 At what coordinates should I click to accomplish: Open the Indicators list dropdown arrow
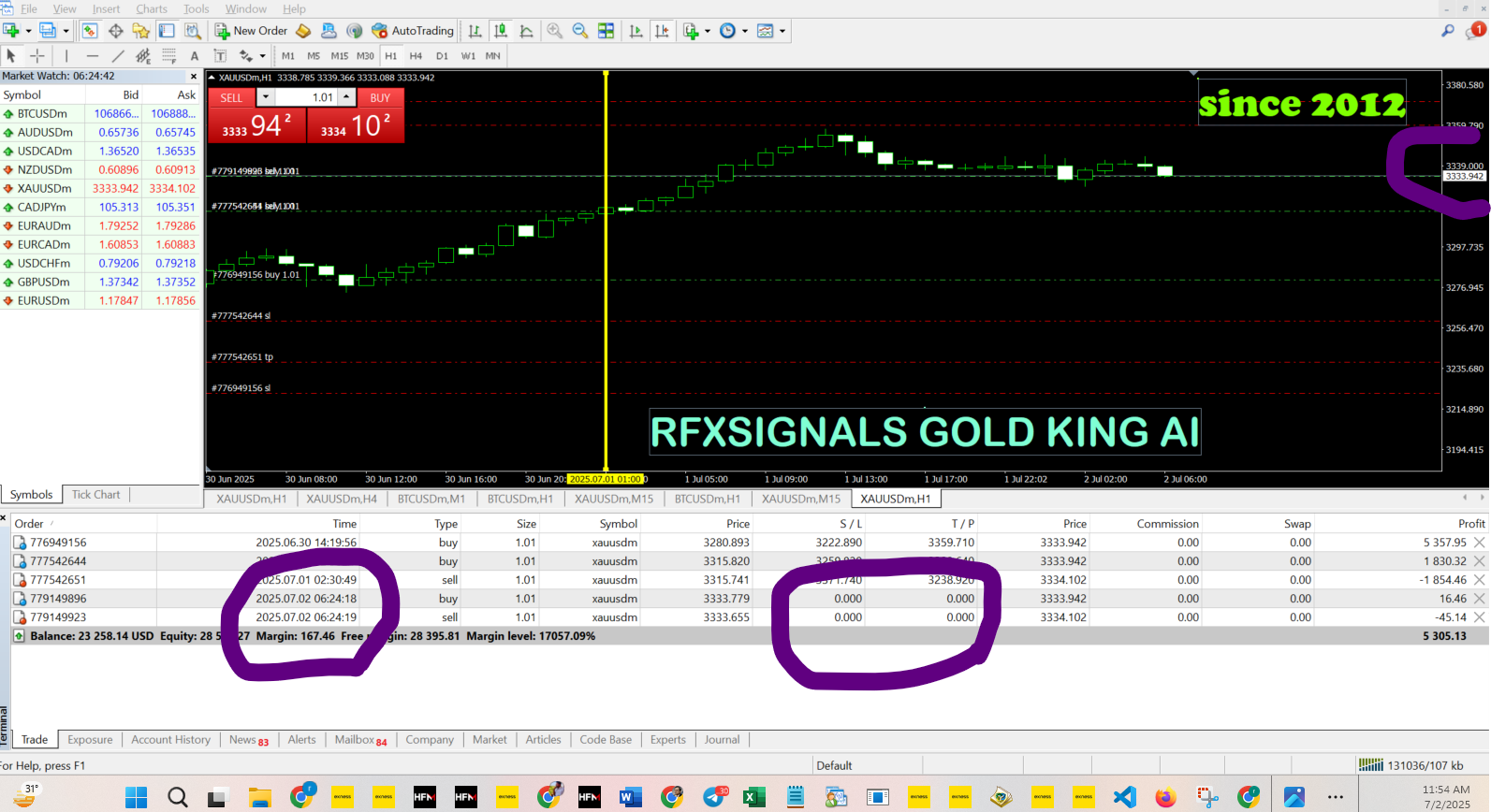pos(707,31)
